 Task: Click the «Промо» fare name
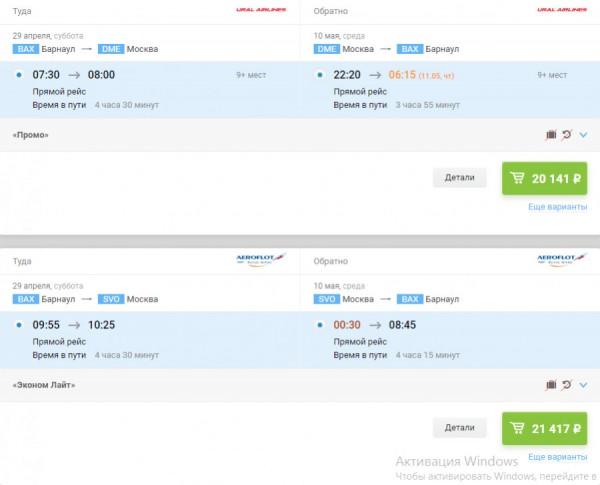pyautogui.click(x=31, y=135)
